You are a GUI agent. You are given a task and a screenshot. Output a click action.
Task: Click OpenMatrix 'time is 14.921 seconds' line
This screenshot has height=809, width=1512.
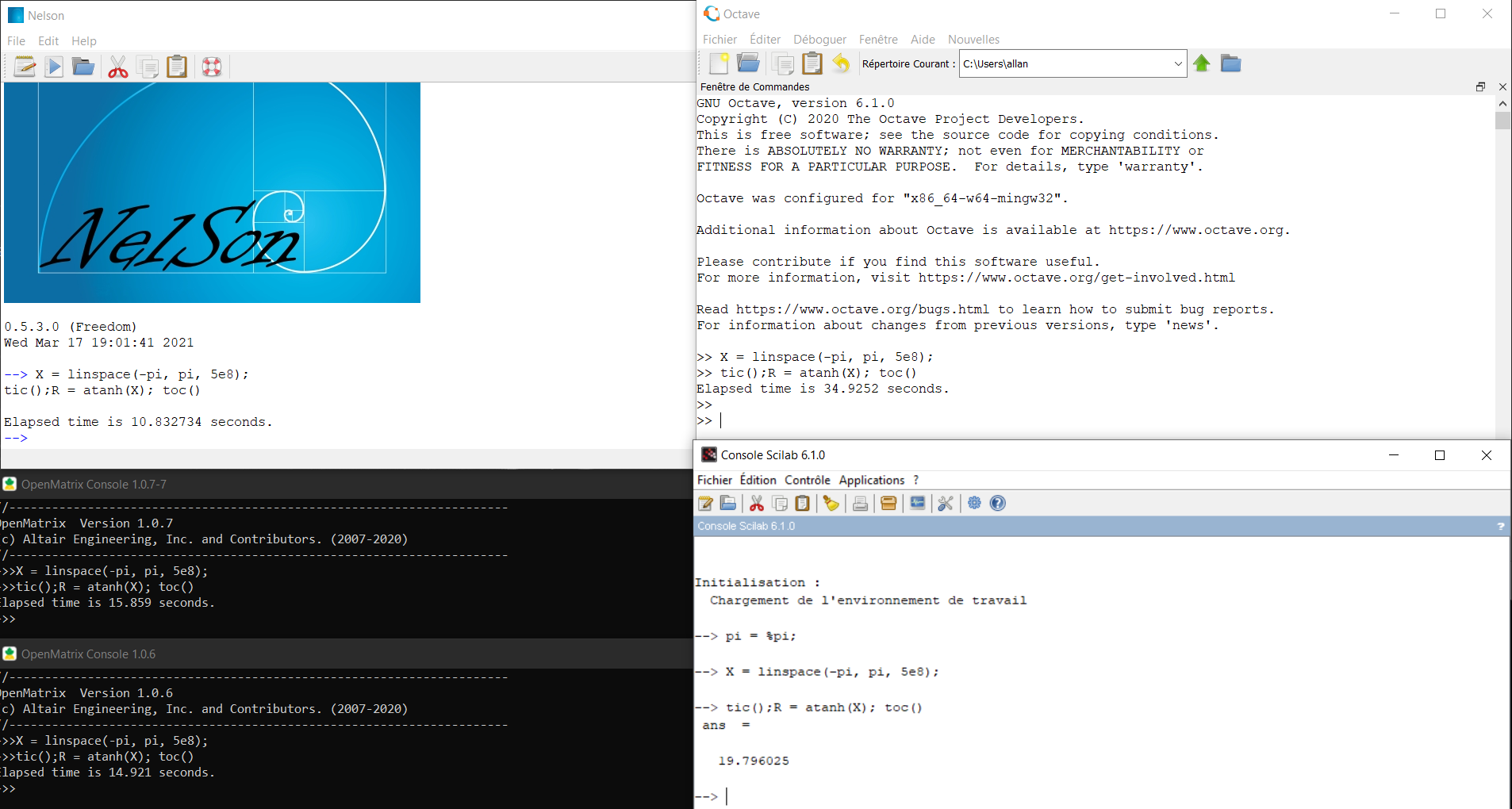[108, 773]
